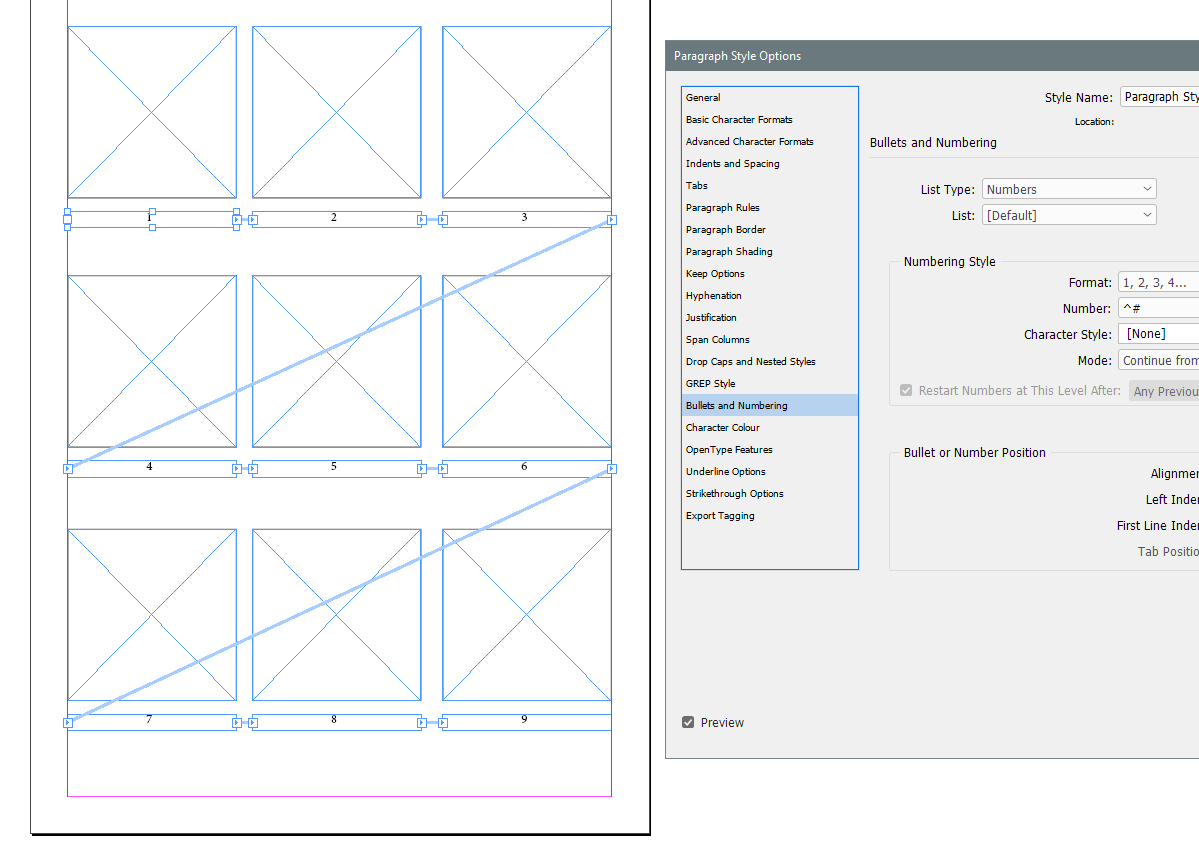Open Character Colour section
Image resolution: width=1199 pixels, height=845 pixels.
(769, 427)
